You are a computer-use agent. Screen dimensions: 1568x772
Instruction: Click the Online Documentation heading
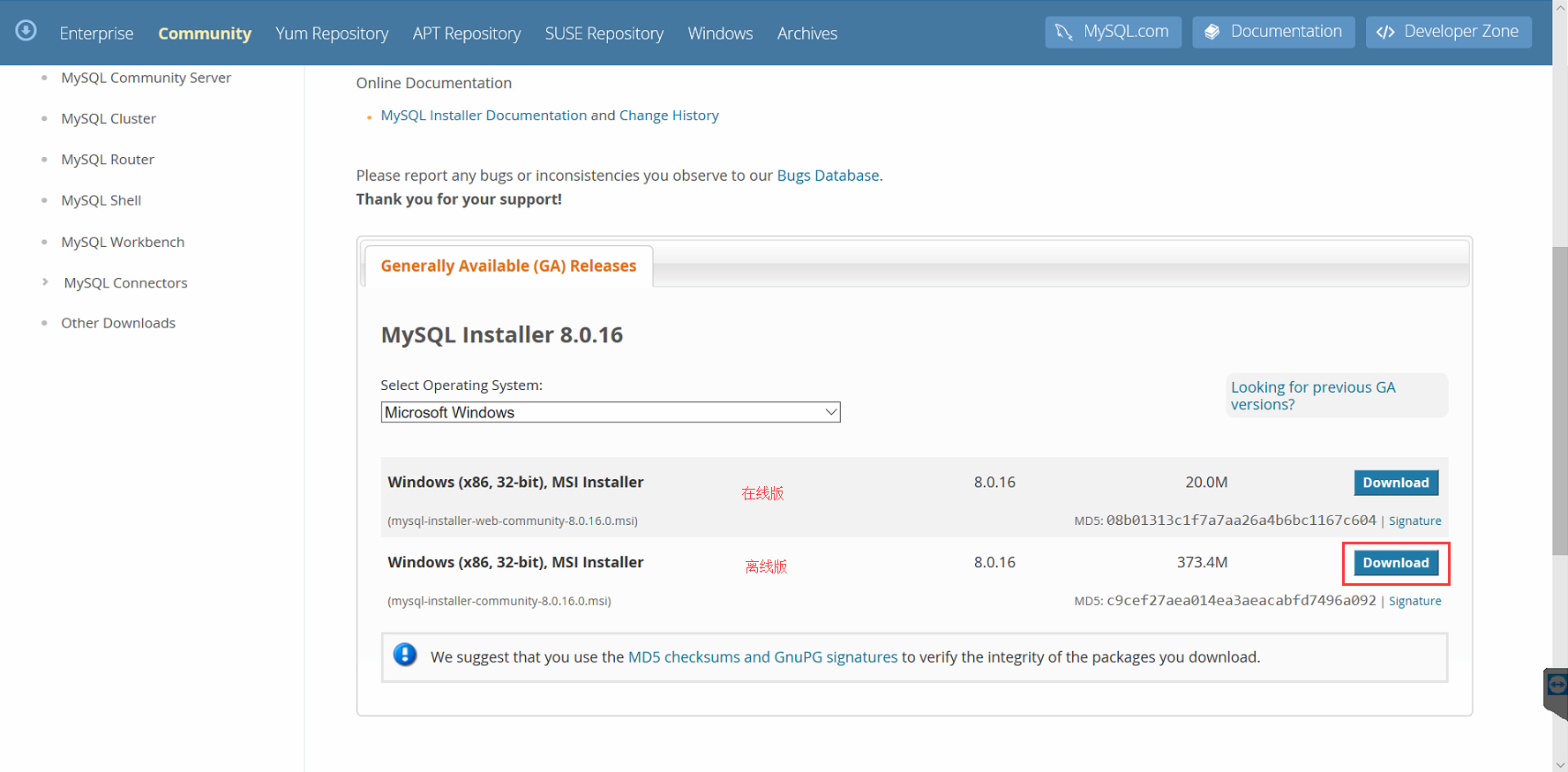(434, 83)
